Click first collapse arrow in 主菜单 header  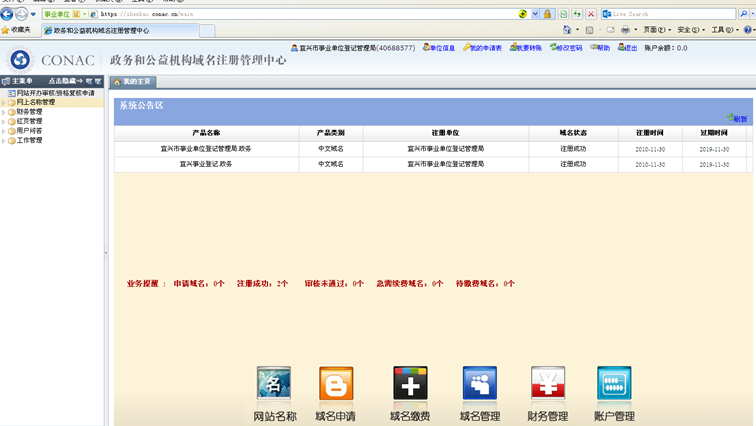(89, 81)
